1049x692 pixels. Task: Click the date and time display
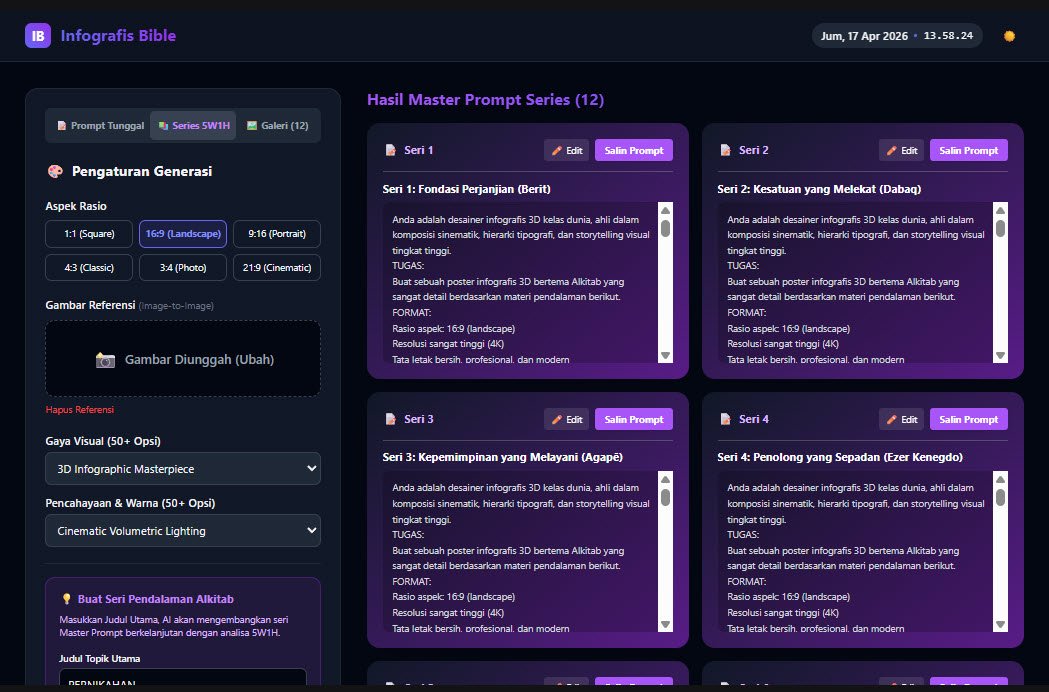pos(897,36)
